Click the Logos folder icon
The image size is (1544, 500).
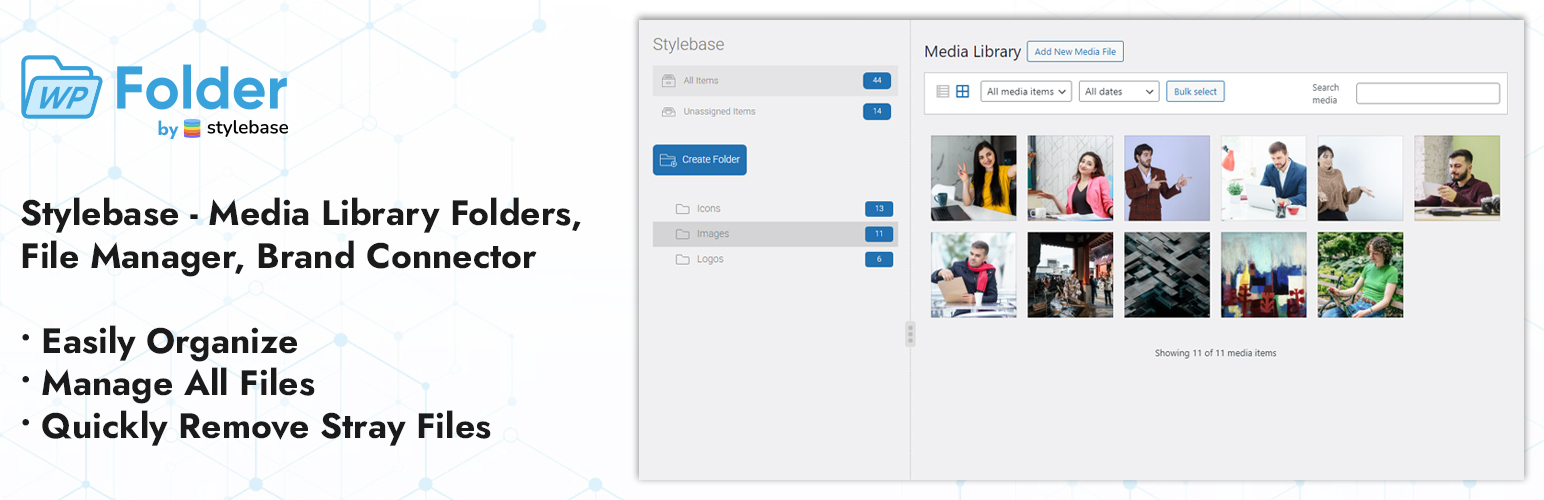(x=682, y=259)
